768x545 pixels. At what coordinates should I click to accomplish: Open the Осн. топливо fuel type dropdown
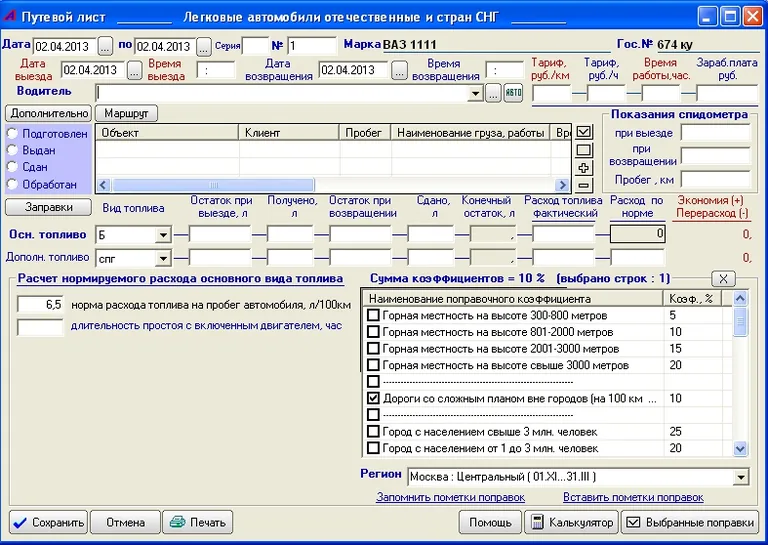coord(163,235)
